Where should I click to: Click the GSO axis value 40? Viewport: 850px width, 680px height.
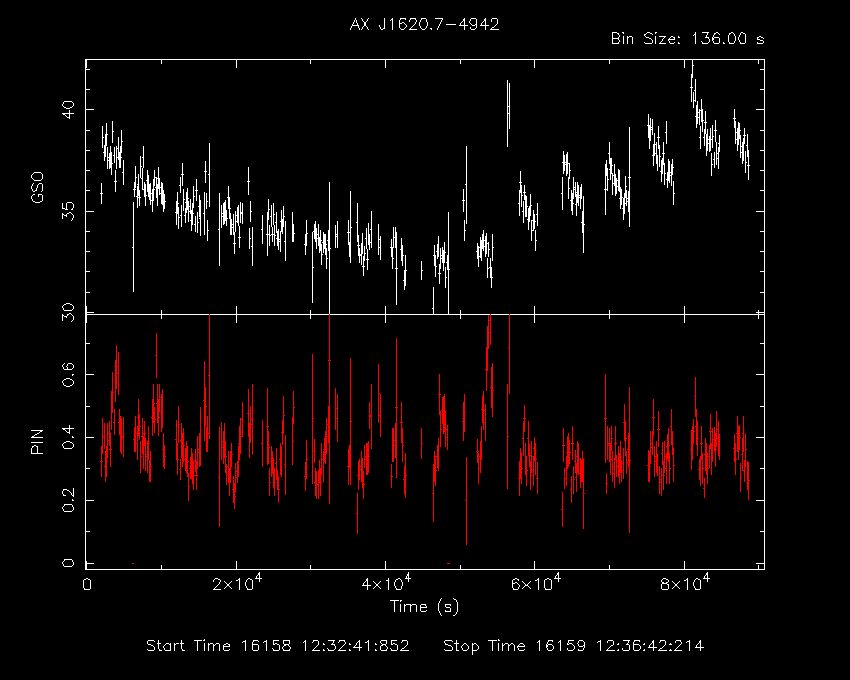coord(69,110)
